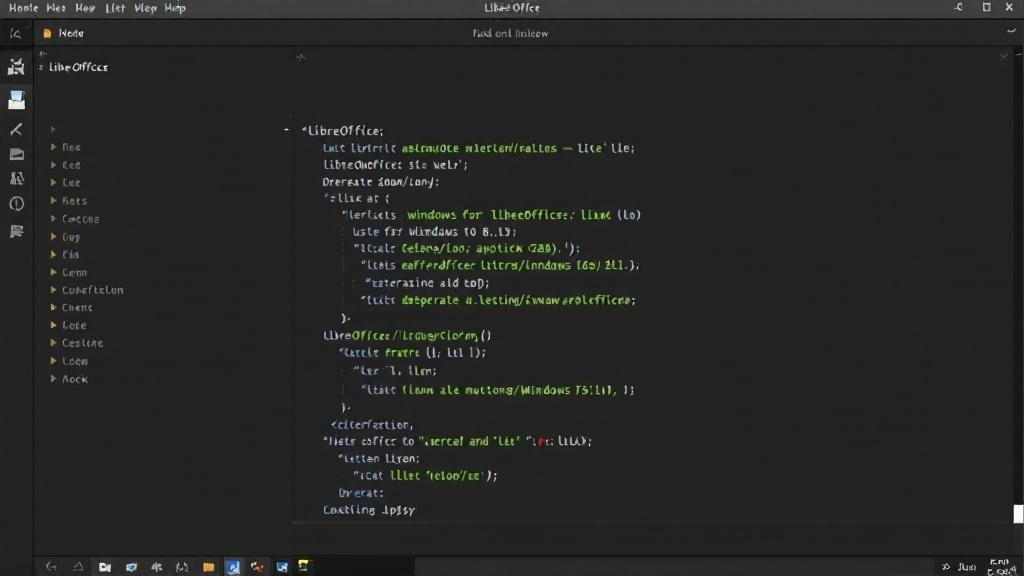The height and width of the screenshot is (576, 1024).
Task: Expand the 'Loem' tree item arrow
Action: coord(54,360)
